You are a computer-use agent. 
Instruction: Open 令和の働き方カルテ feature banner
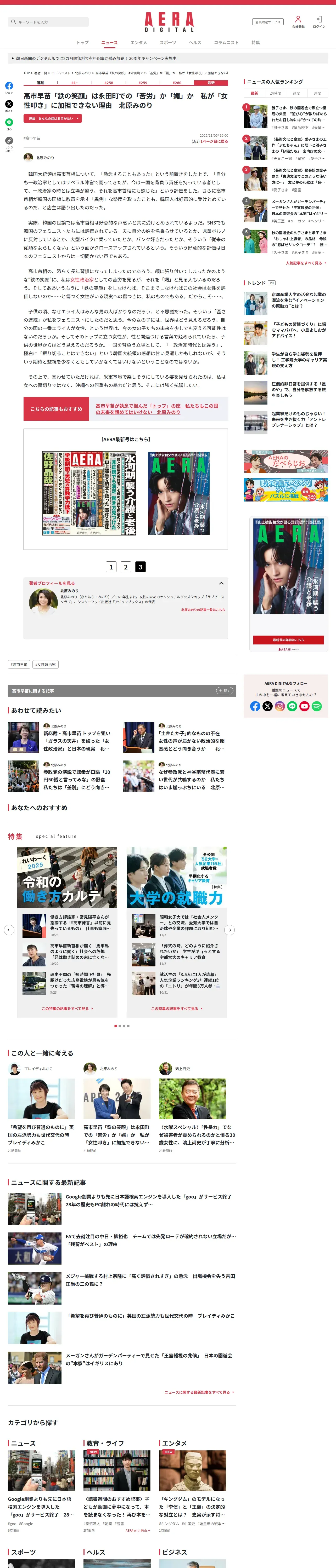[x=67, y=877]
